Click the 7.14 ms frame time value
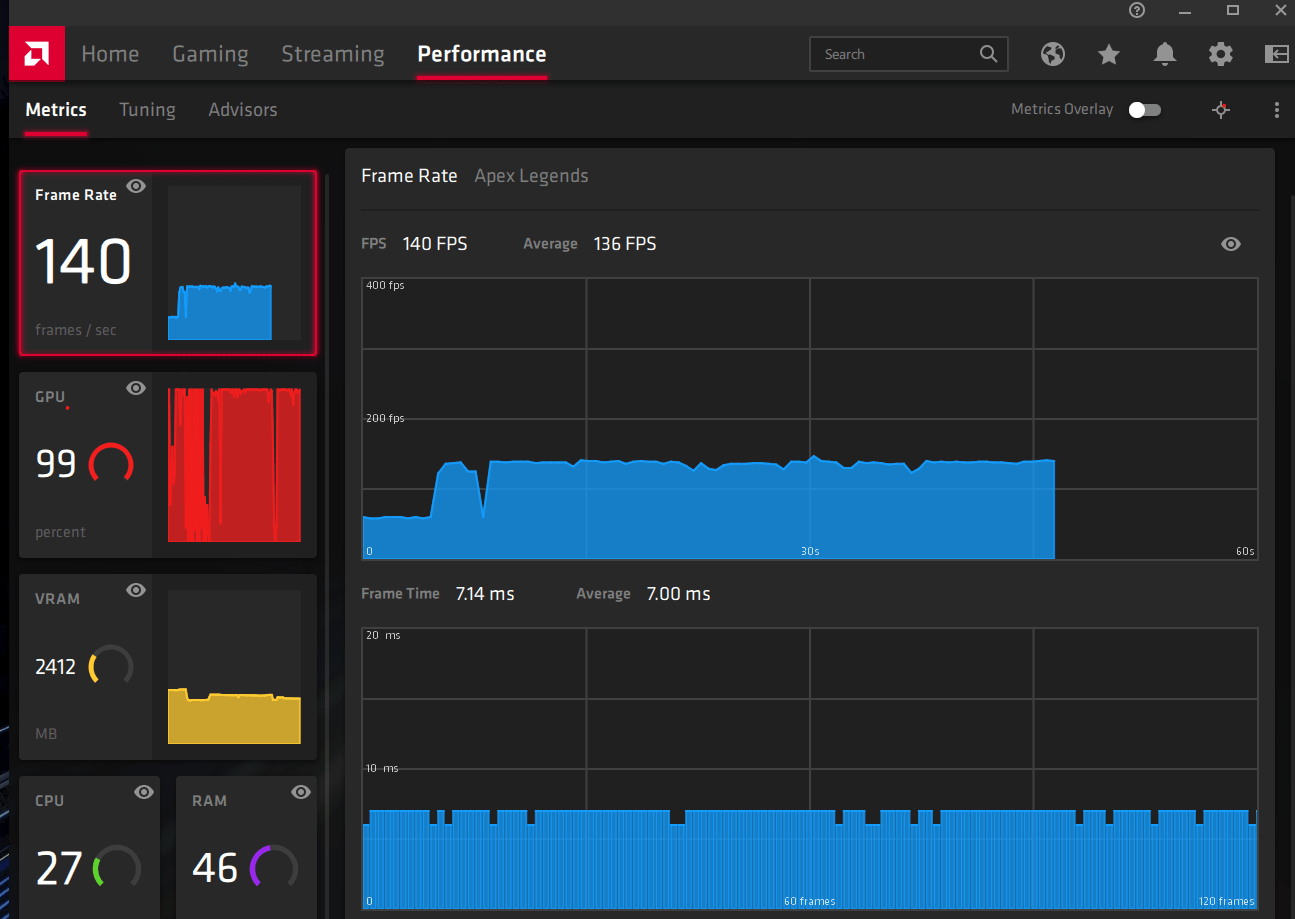 tap(485, 594)
